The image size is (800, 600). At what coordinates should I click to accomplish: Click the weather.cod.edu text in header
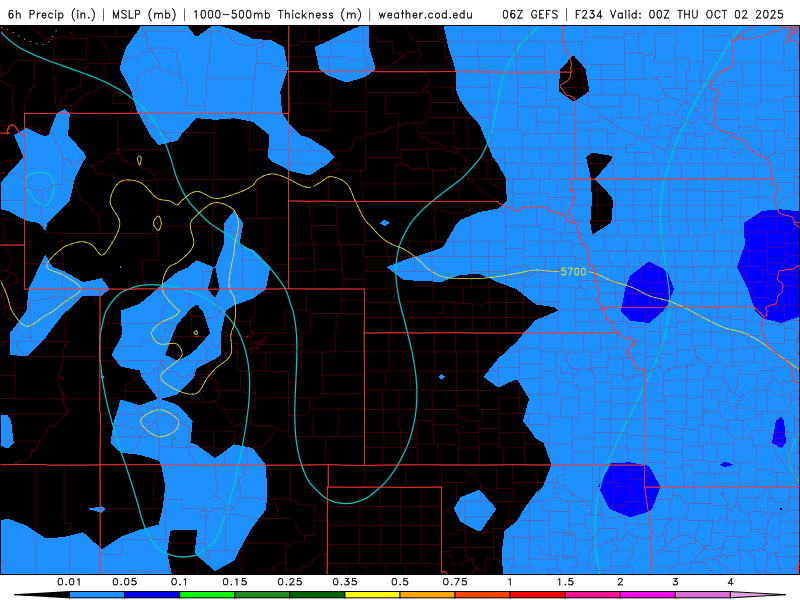[x=425, y=14]
